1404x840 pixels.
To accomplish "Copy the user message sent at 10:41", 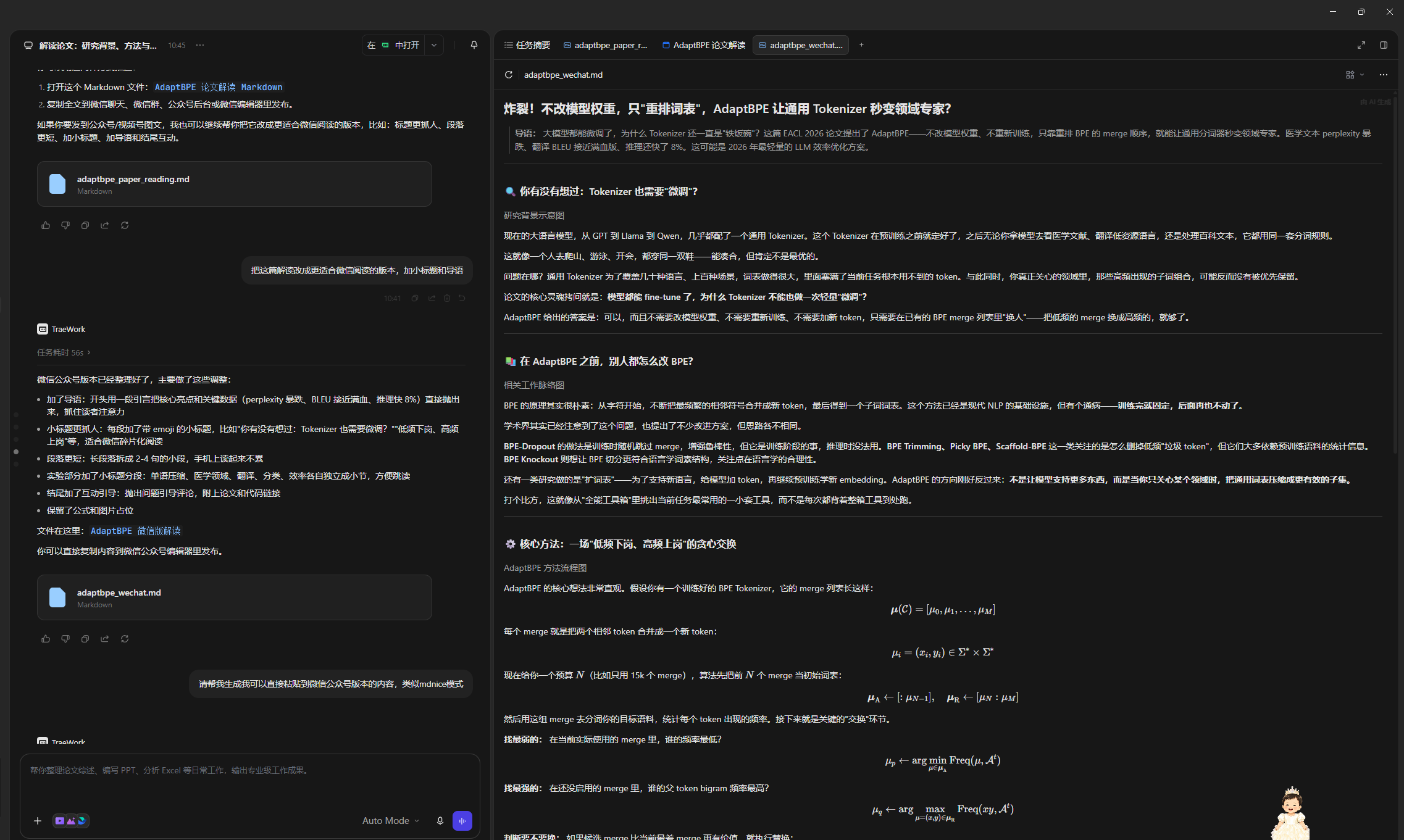I will tap(415, 298).
